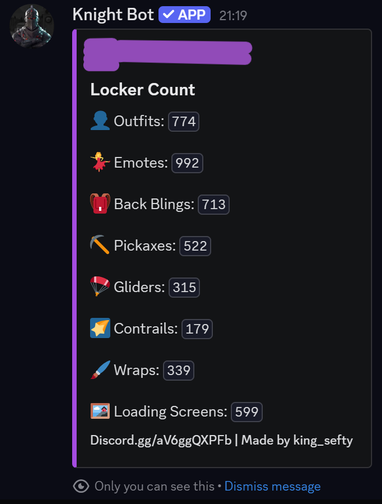Click the dancer Emotes emoji
The height and width of the screenshot is (504, 382).
click(x=100, y=162)
